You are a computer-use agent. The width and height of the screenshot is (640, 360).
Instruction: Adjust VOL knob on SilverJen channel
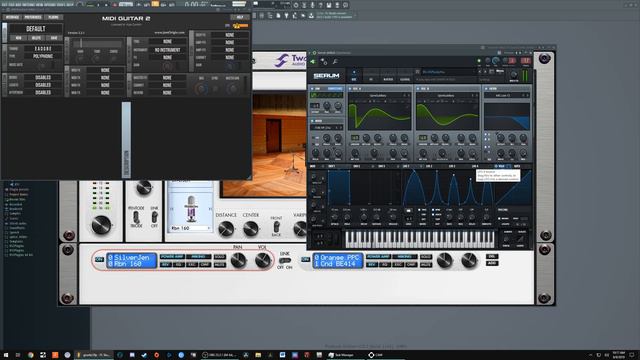coord(262,260)
